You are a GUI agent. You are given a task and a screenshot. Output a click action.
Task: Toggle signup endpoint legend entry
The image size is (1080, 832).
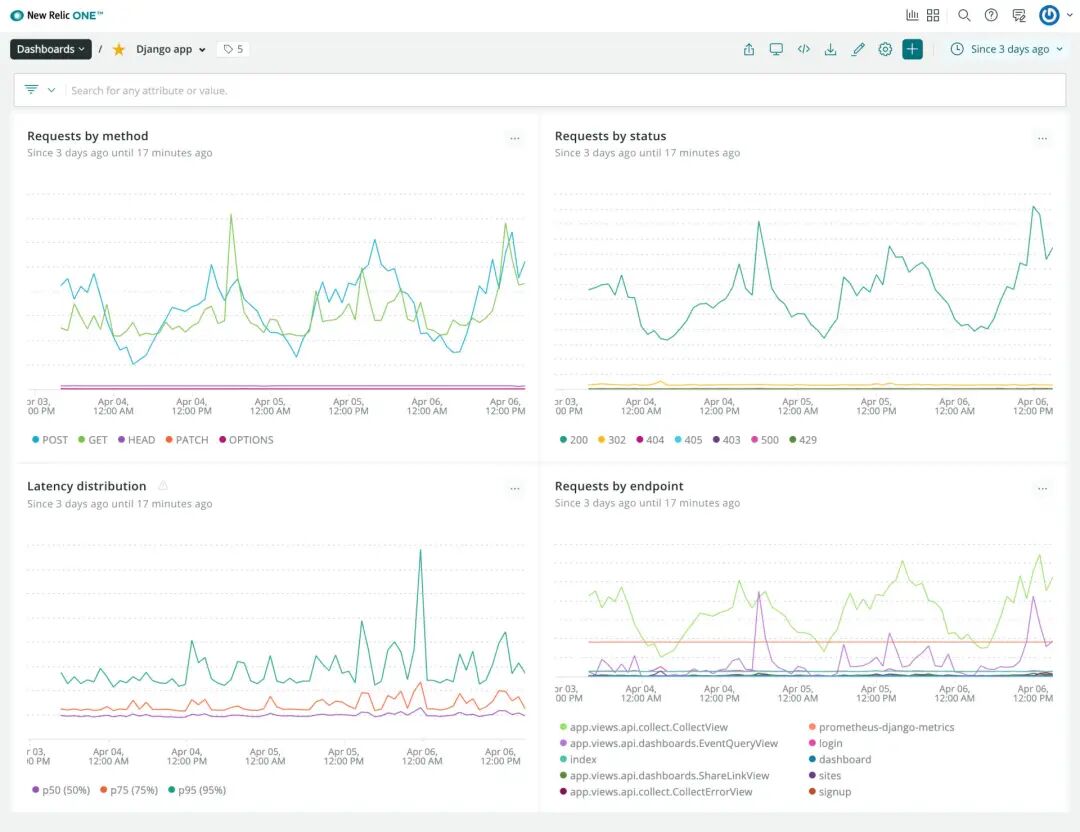(x=829, y=791)
